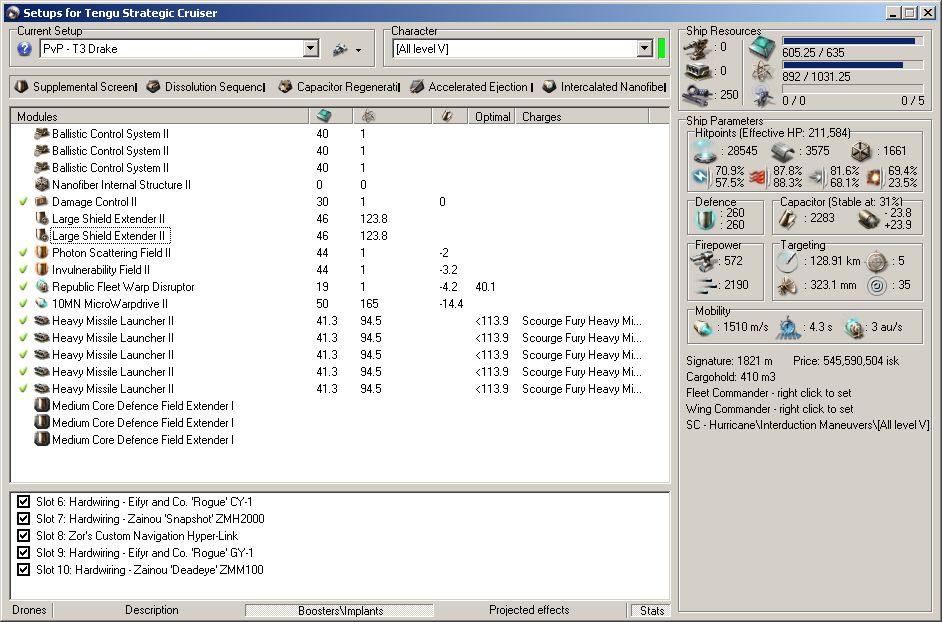This screenshot has height=622, width=942.
Task: Click the Dissolution Sequencer subsystem icon
Action: click(153, 87)
